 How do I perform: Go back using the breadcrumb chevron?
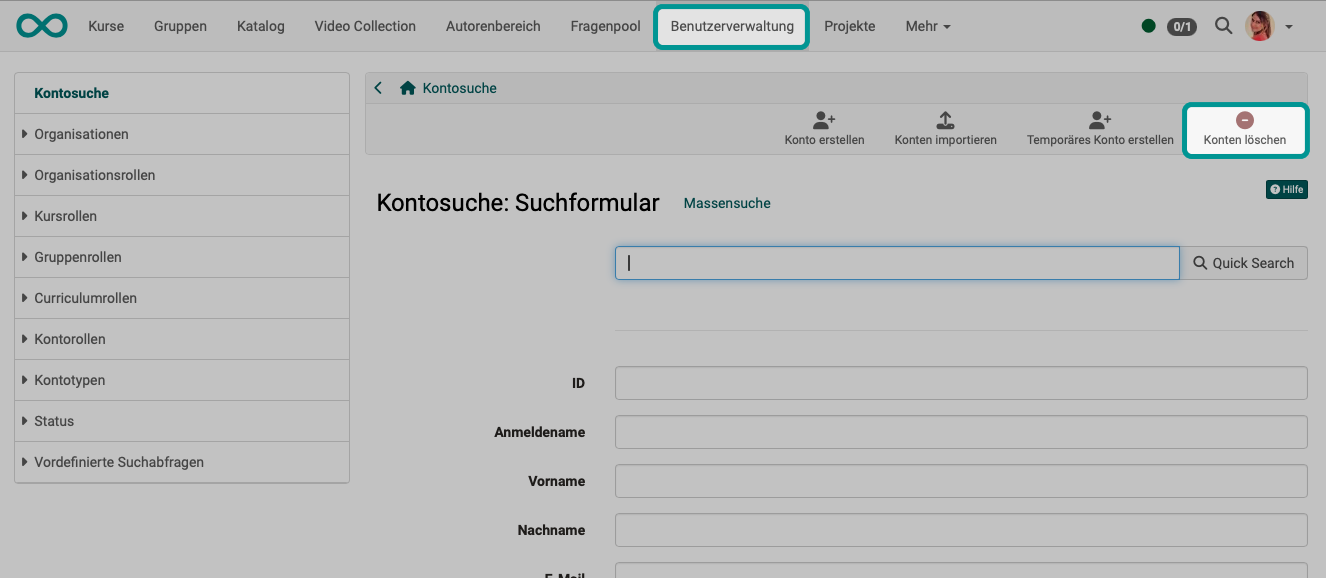click(378, 88)
